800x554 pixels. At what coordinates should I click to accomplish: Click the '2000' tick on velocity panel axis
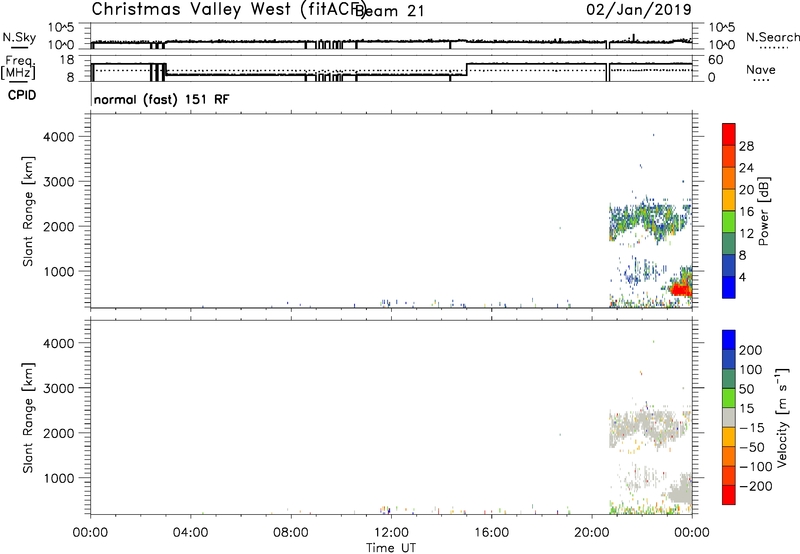pos(59,433)
